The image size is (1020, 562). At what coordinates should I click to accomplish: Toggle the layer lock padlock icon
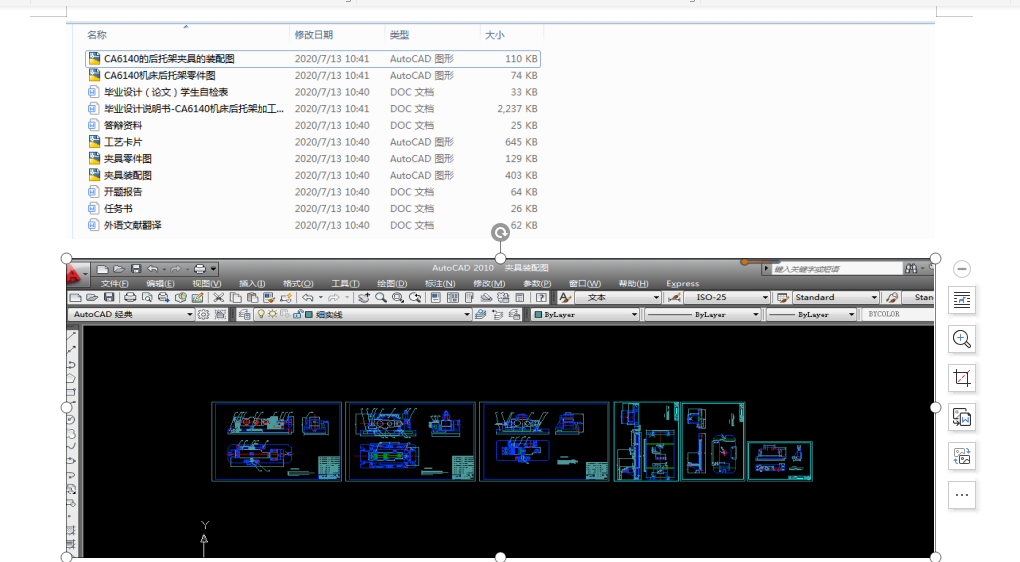click(x=297, y=314)
